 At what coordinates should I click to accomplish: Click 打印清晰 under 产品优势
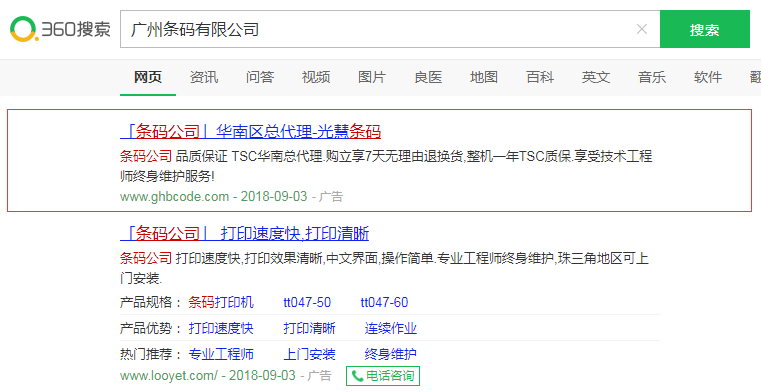(x=310, y=328)
